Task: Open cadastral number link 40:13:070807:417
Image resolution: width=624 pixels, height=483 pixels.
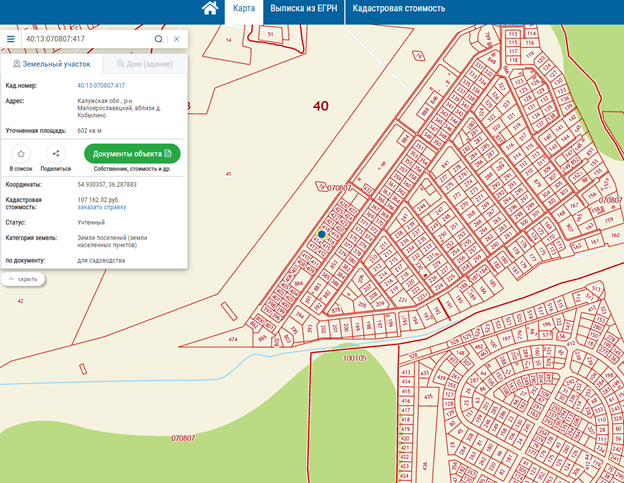Action: coord(101,86)
